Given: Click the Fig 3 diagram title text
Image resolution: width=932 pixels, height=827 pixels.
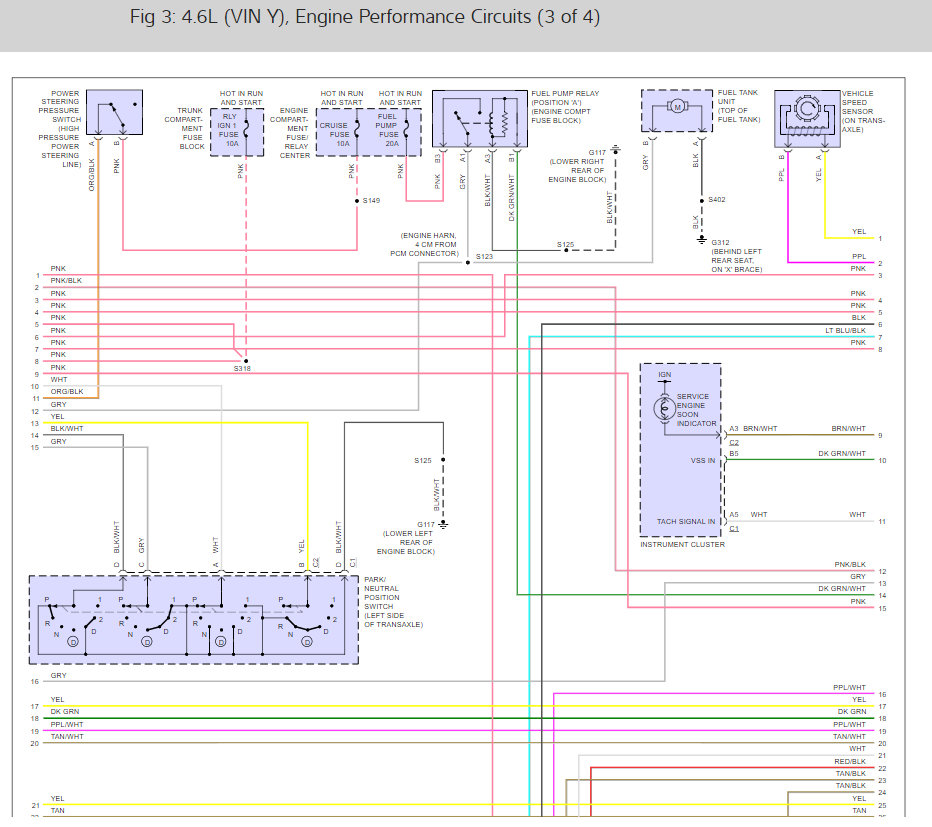Looking at the screenshot, I should tap(365, 18).
